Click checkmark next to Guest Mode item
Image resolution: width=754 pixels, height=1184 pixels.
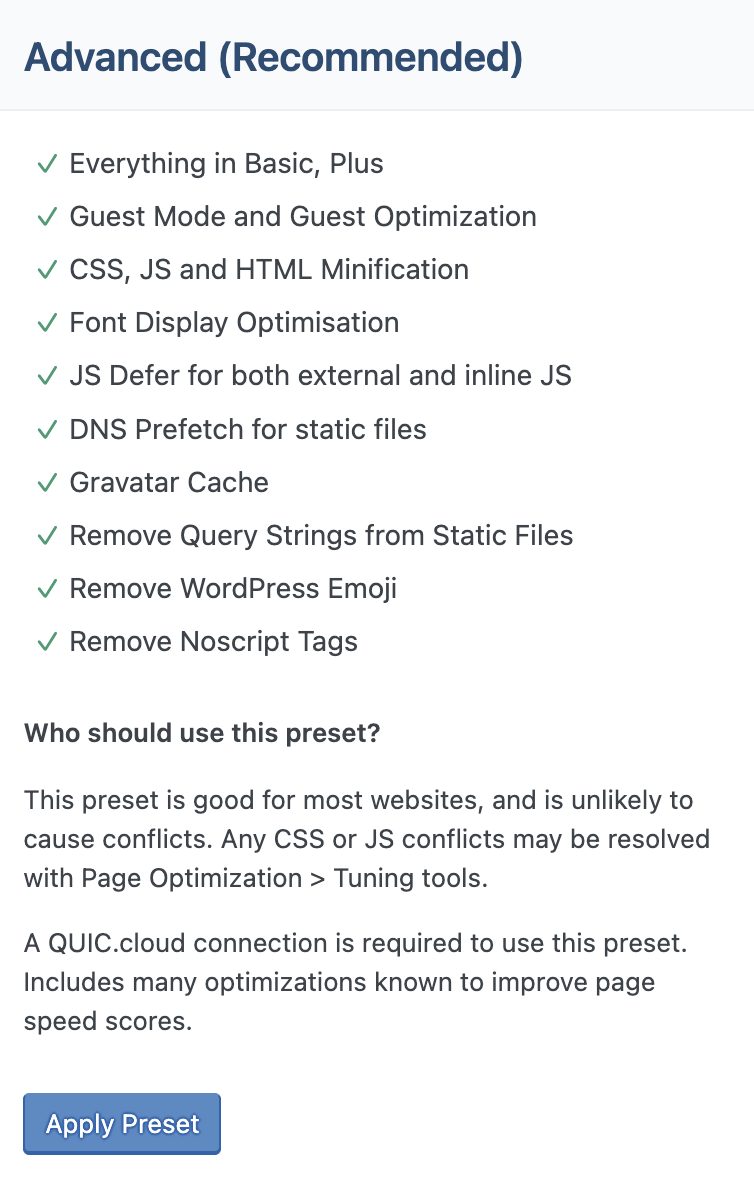click(46, 217)
